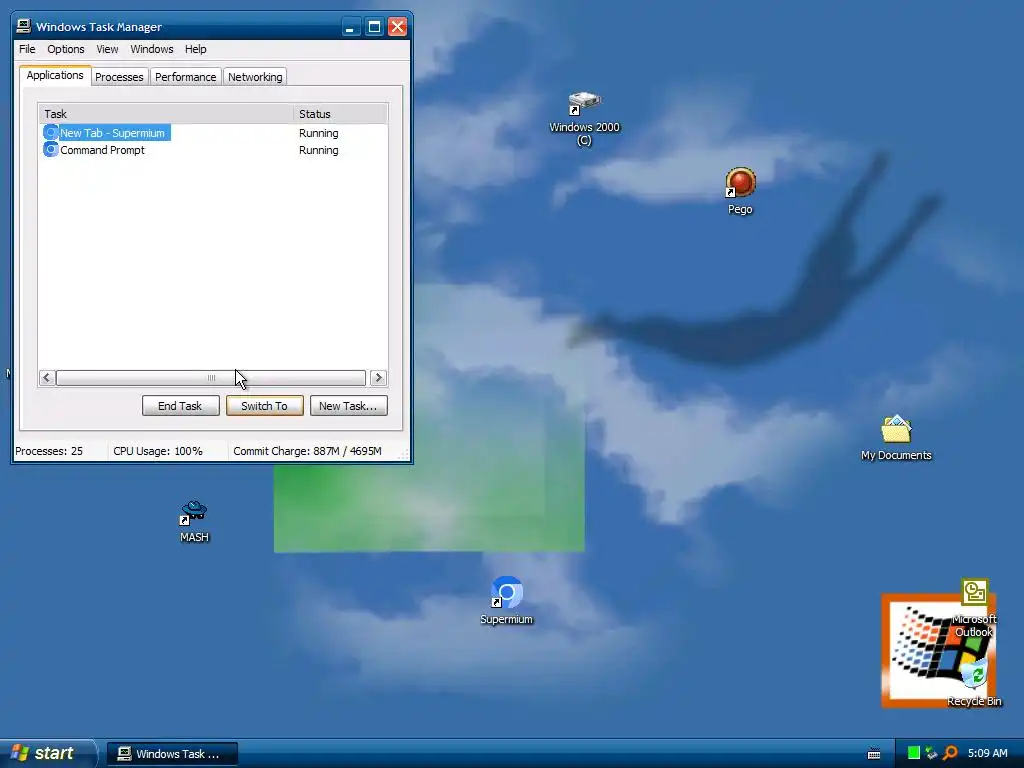Open the Windows menu
This screenshot has width=1024, height=768.
[x=152, y=49]
